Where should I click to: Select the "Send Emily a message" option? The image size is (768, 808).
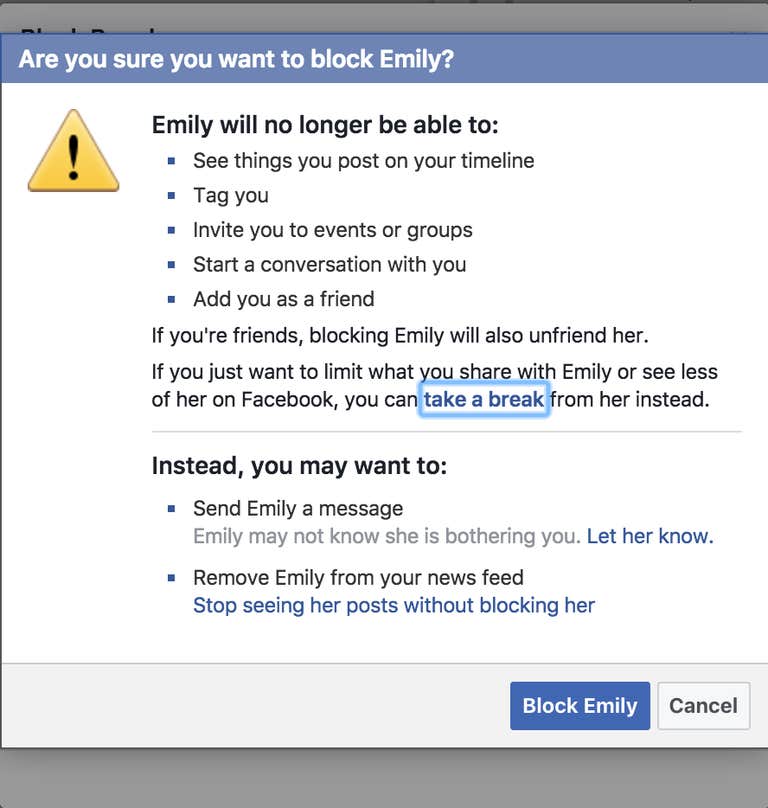[x=298, y=509]
